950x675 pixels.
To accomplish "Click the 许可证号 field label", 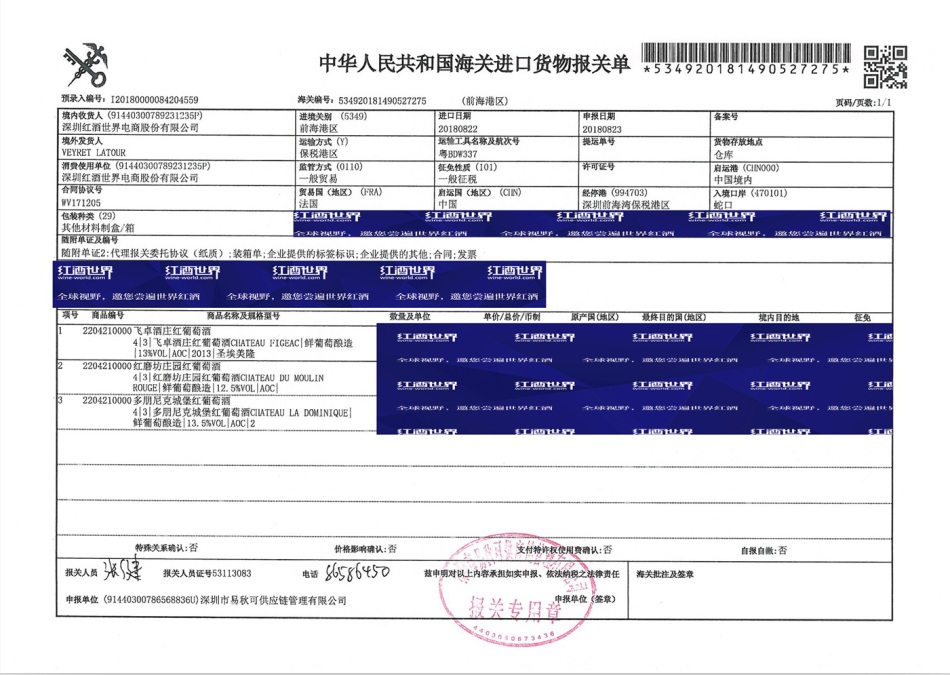I will (599, 166).
